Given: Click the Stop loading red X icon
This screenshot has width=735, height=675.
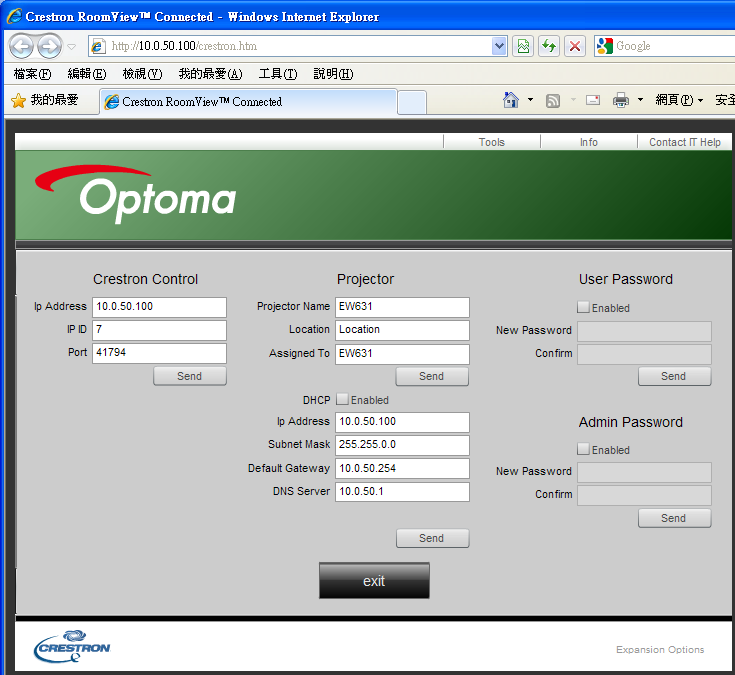Looking at the screenshot, I should 575,46.
